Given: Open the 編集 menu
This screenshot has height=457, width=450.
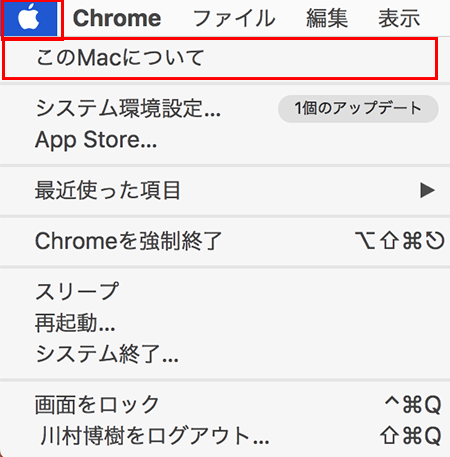Looking at the screenshot, I should tap(327, 18).
